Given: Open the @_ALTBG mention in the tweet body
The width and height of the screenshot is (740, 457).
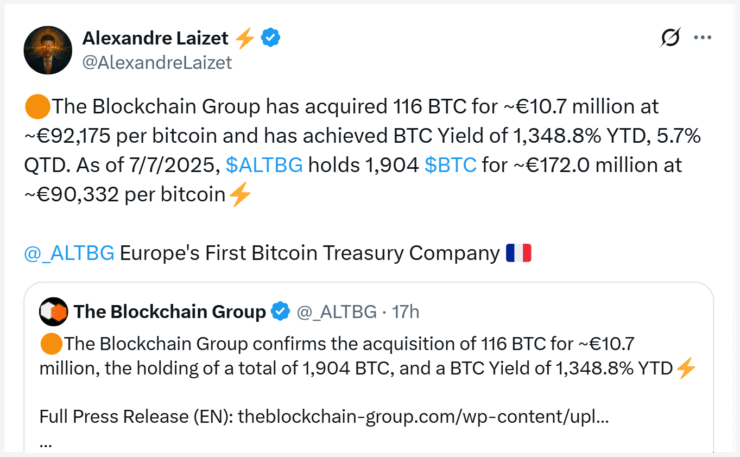Looking at the screenshot, I should click(x=69, y=253).
